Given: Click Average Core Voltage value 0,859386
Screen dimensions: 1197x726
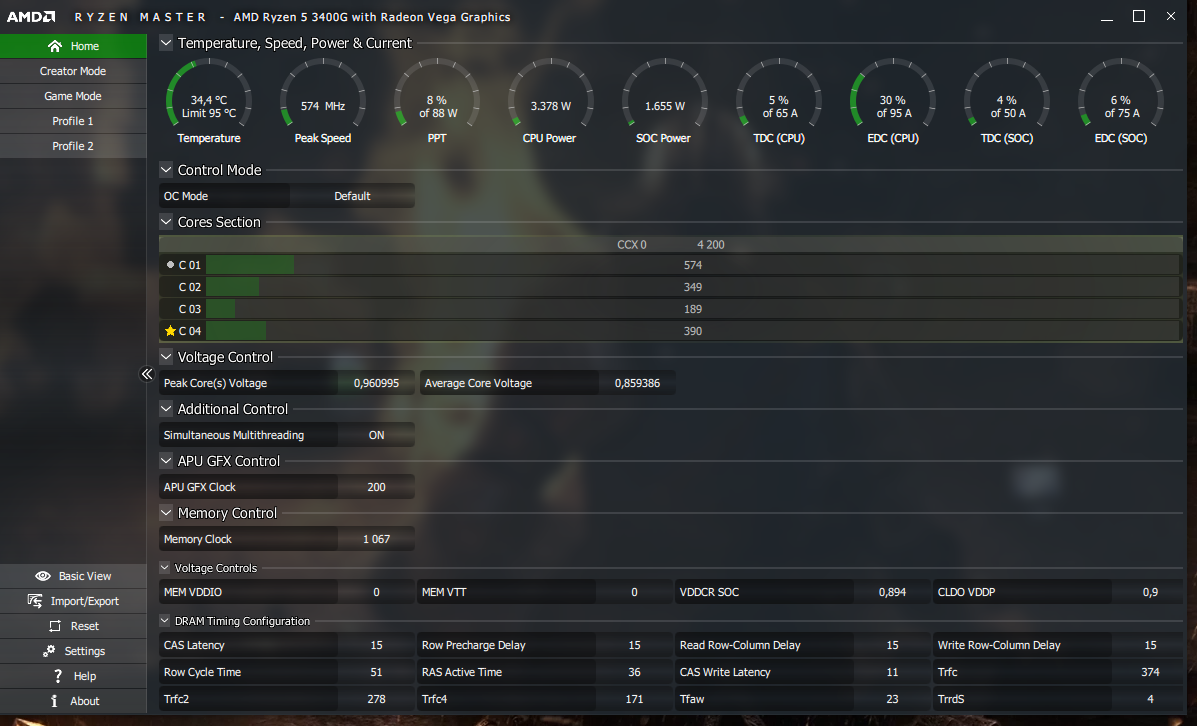Looking at the screenshot, I should (637, 383).
